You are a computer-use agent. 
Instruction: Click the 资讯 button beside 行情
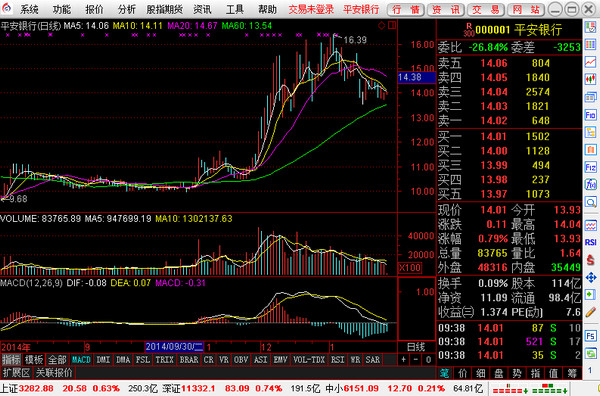(x=446, y=9)
